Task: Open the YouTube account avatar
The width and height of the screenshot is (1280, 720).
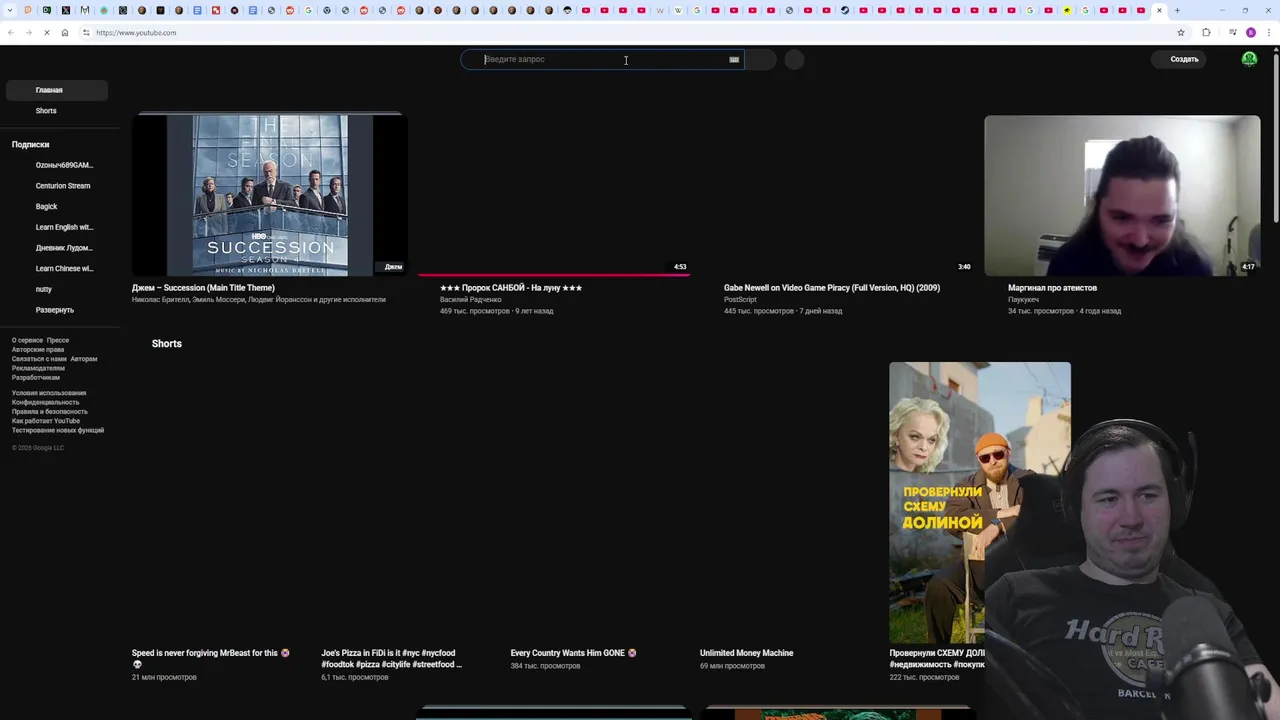Action: tap(1249, 59)
